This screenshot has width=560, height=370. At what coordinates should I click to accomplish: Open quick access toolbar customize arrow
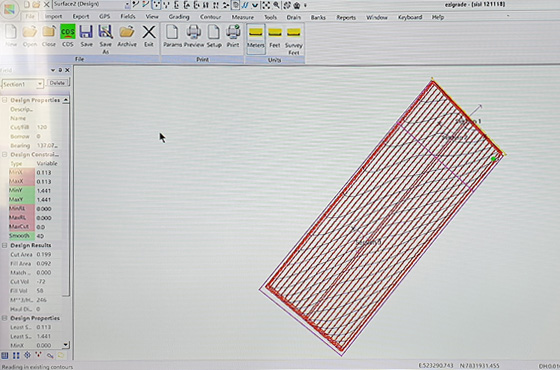tap(305, 5)
